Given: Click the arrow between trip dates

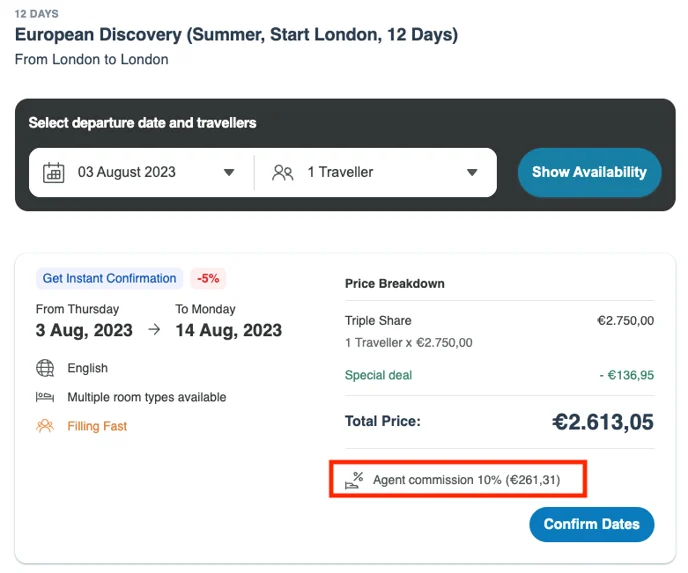Looking at the screenshot, I should click(154, 329).
